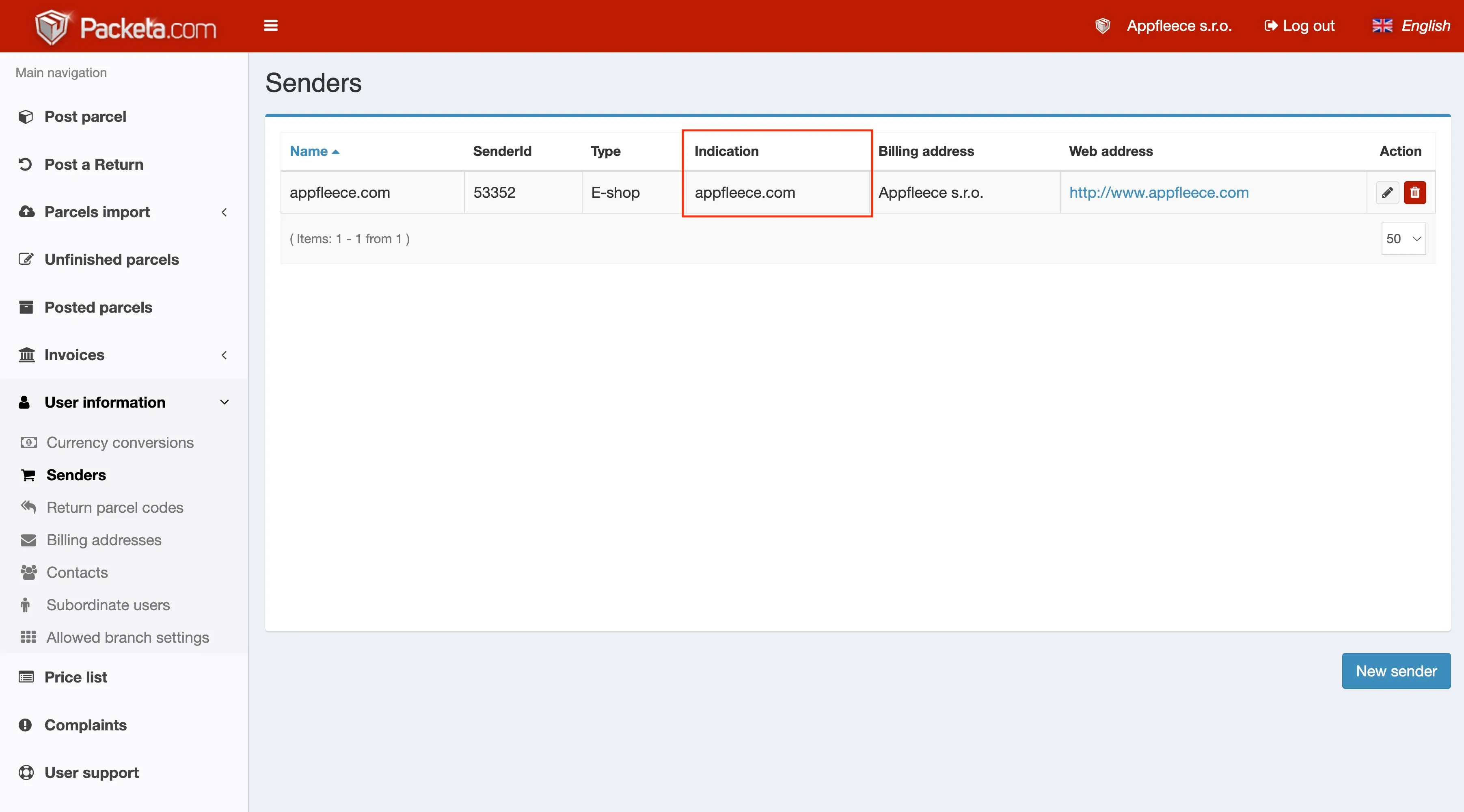Open the 50 items-per-page dropdown
Image resolution: width=1464 pixels, height=812 pixels.
[1403, 239]
